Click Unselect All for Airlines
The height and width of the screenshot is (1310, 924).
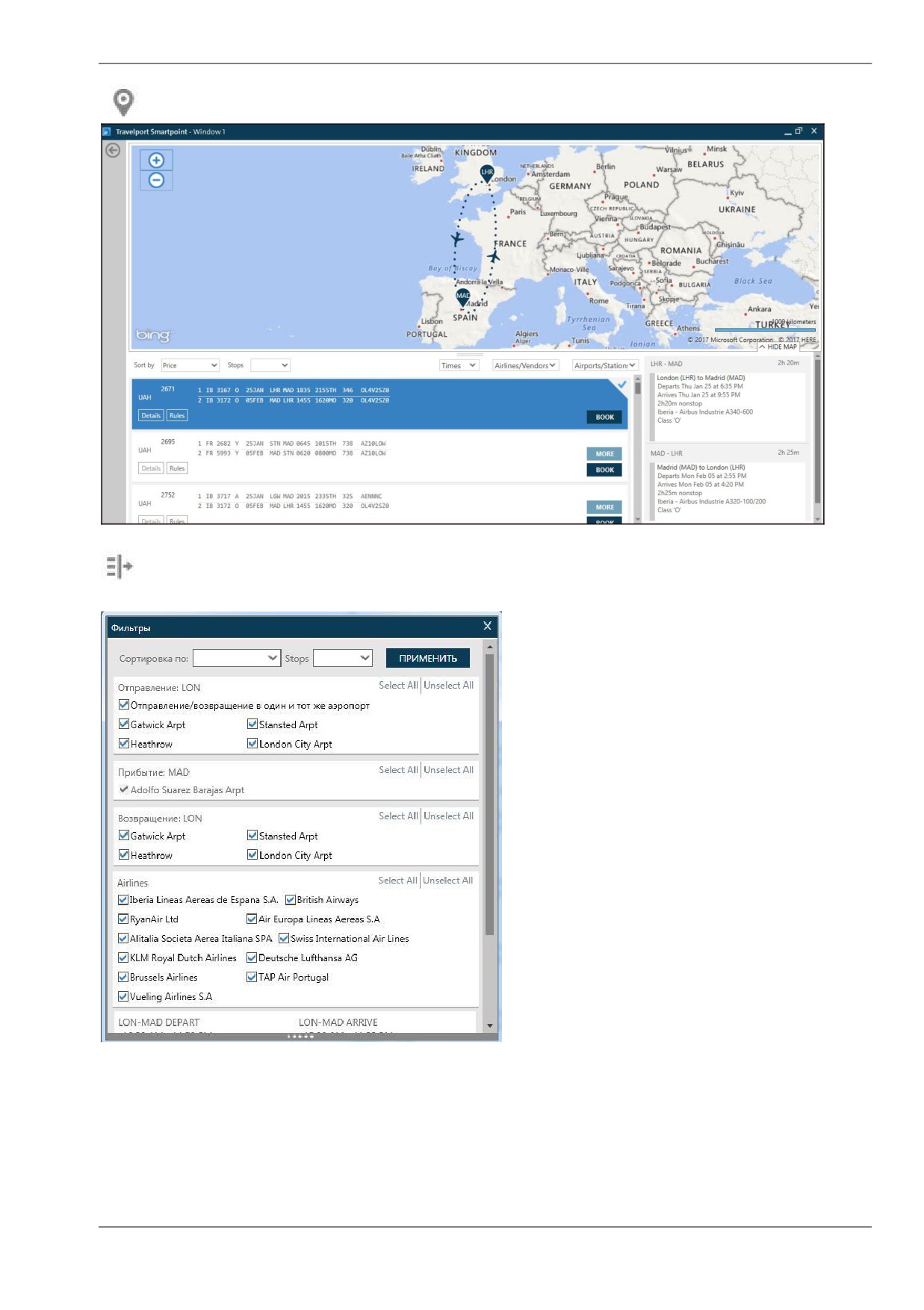click(x=447, y=881)
